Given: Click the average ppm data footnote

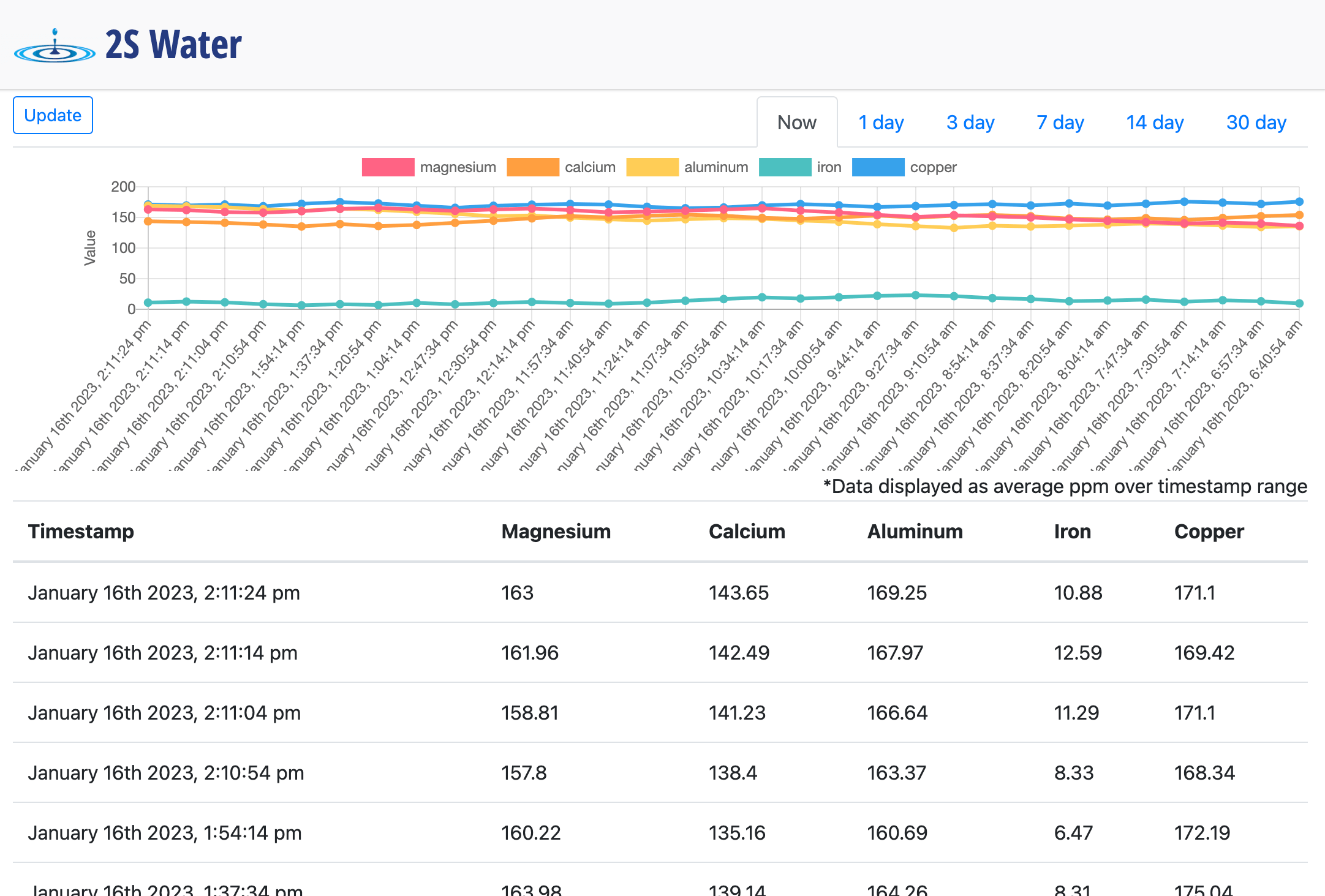Looking at the screenshot, I should (x=1065, y=486).
